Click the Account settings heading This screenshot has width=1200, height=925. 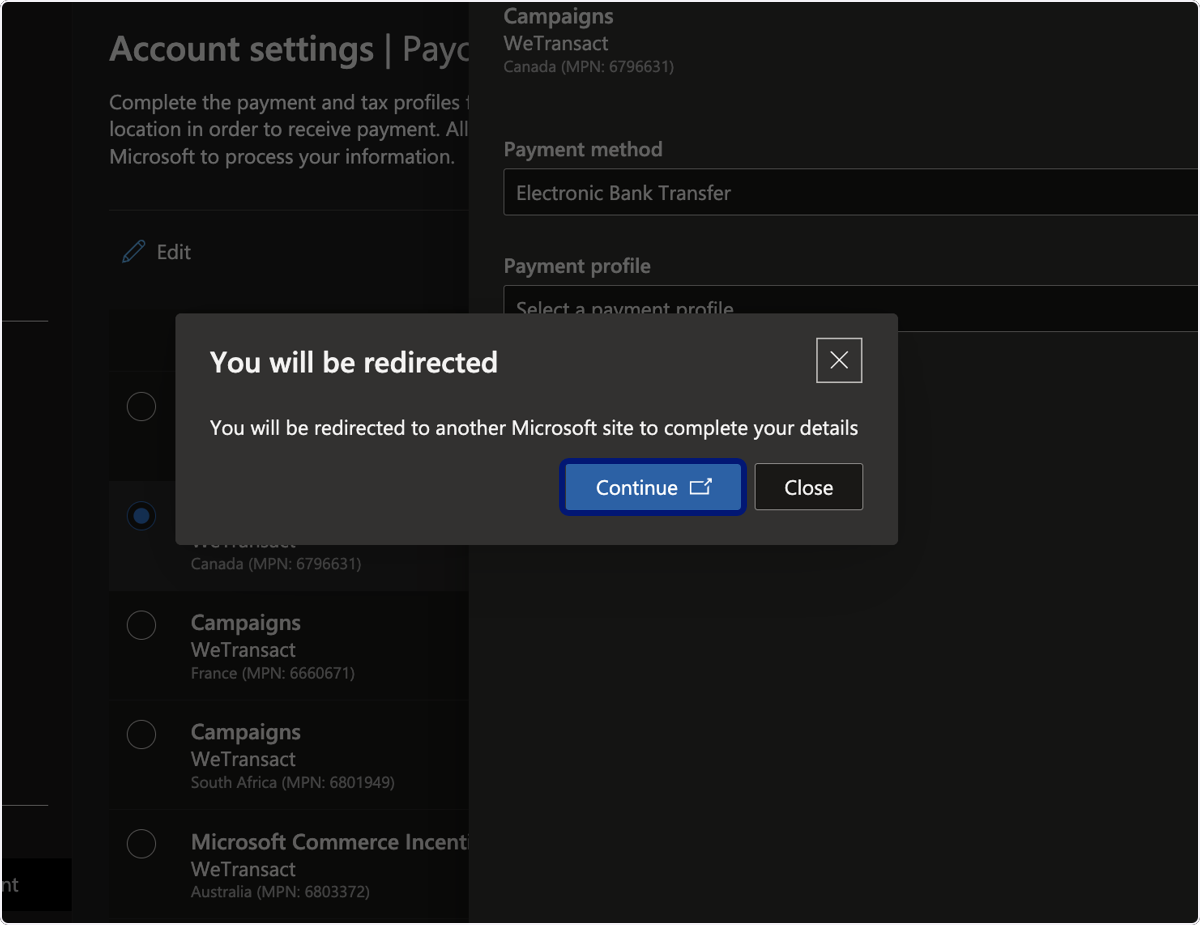click(x=241, y=49)
